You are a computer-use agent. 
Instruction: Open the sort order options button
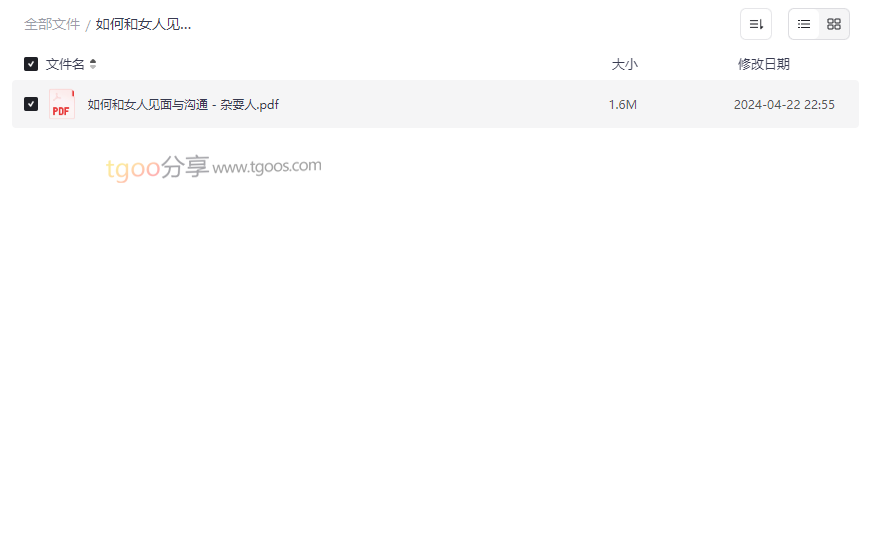(x=755, y=24)
